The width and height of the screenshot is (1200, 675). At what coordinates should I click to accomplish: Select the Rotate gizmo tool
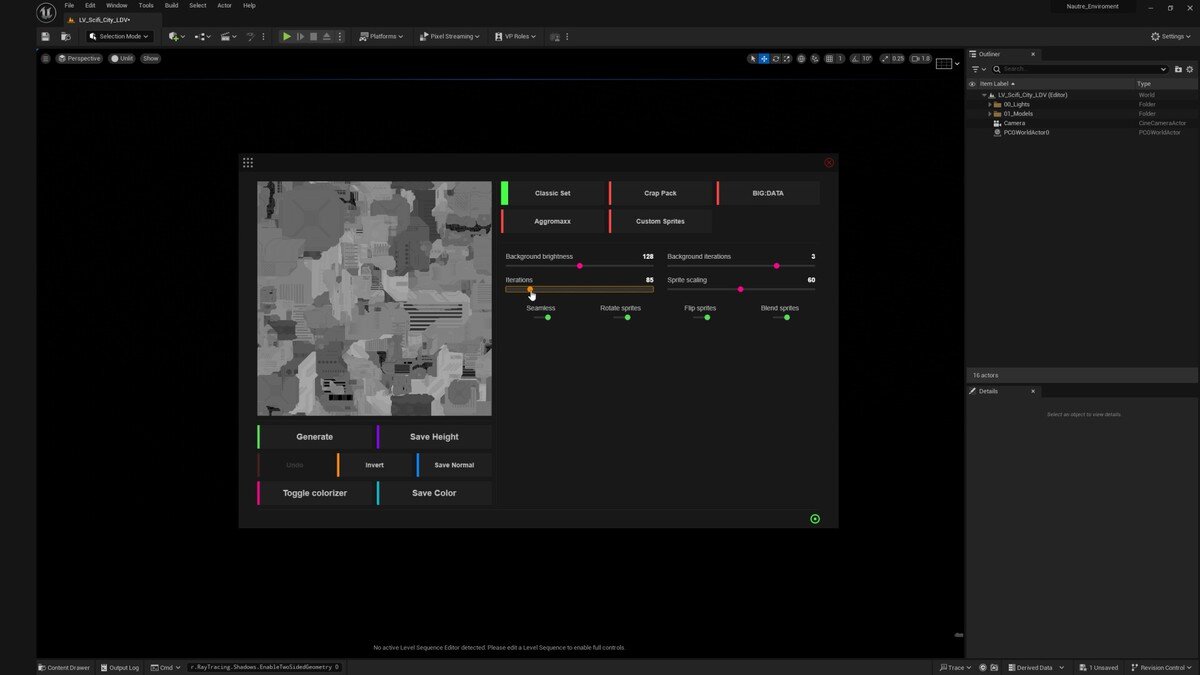coord(775,59)
